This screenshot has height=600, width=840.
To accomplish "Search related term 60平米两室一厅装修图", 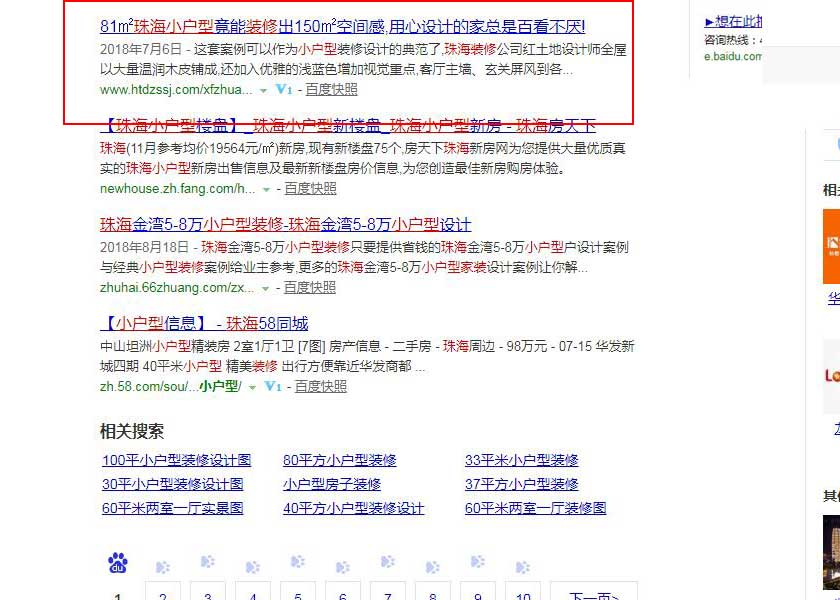I will click(x=536, y=508).
